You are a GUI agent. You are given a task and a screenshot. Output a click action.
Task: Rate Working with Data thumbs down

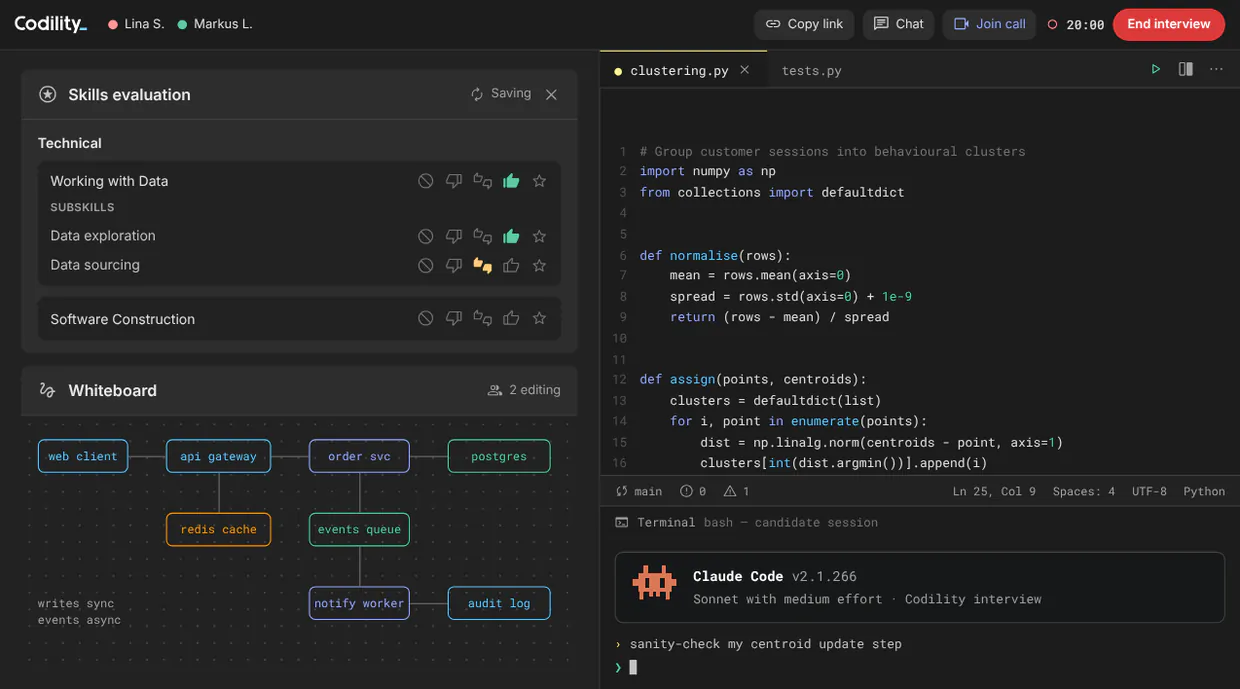(x=454, y=181)
